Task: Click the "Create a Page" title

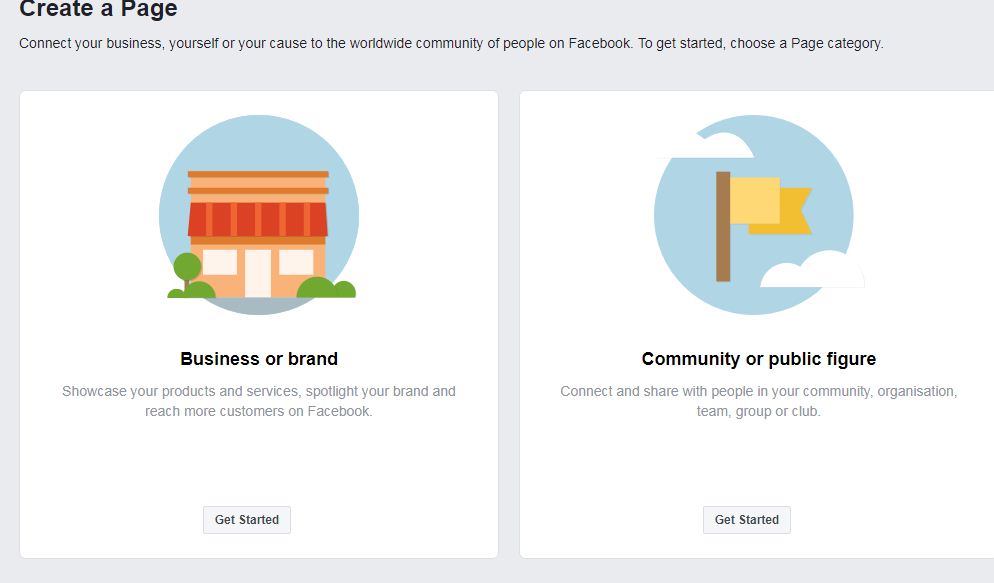Action: point(98,10)
